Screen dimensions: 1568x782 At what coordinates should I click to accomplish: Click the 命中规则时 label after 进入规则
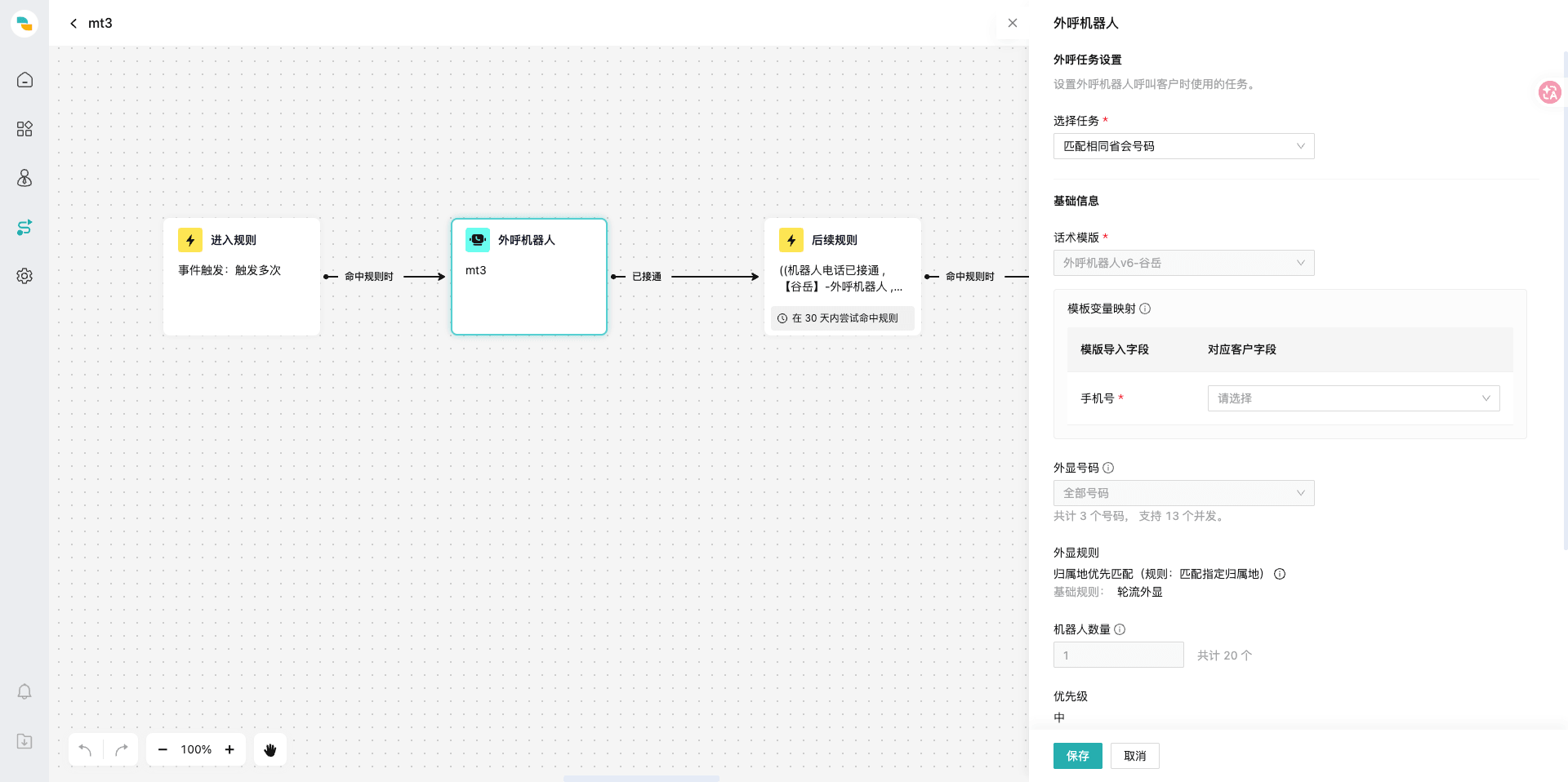coord(369,277)
